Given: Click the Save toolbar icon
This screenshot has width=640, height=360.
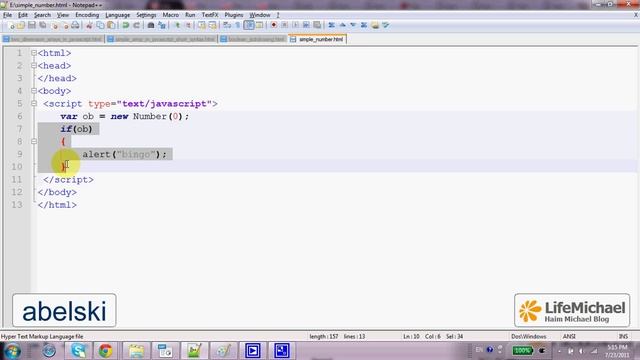Looking at the screenshot, I should [31, 25].
